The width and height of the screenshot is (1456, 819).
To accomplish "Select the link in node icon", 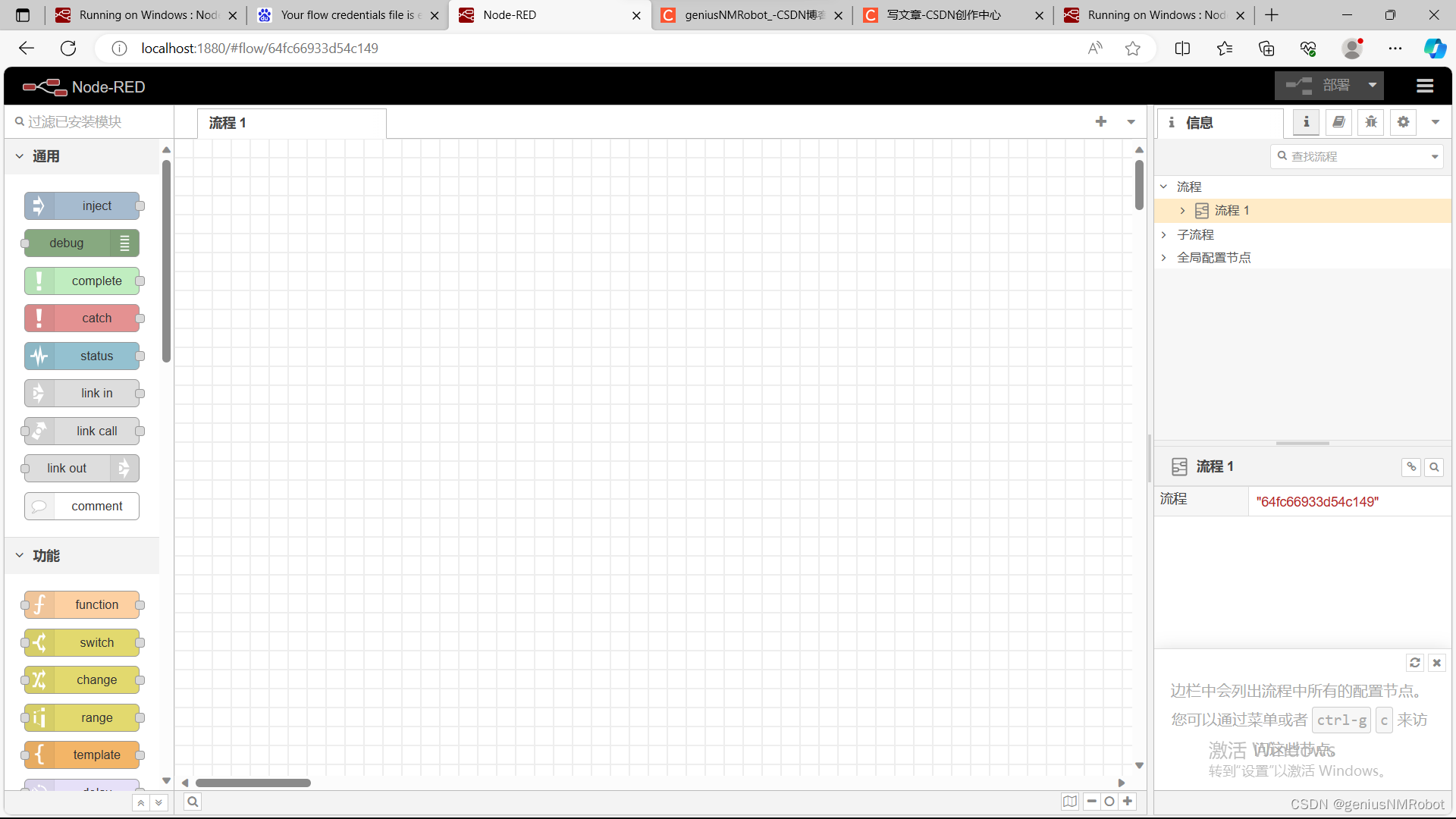I will click(38, 392).
